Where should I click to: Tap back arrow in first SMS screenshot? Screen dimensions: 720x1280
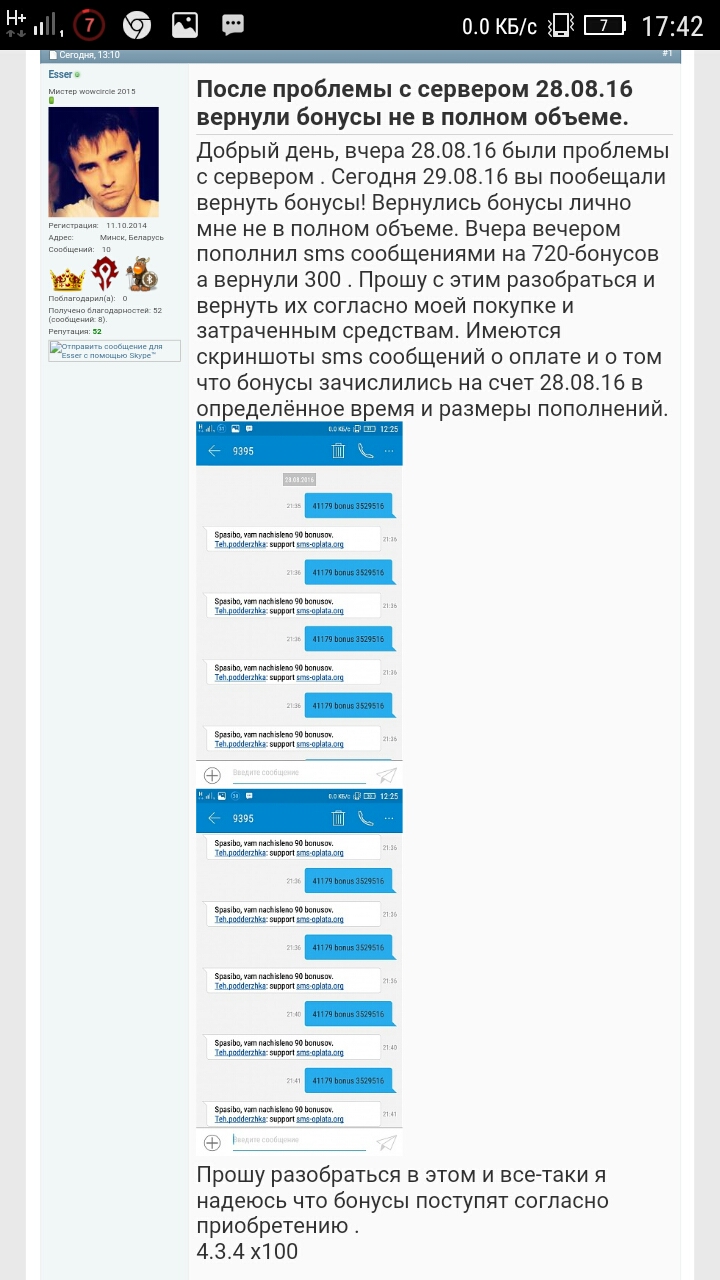[213, 451]
